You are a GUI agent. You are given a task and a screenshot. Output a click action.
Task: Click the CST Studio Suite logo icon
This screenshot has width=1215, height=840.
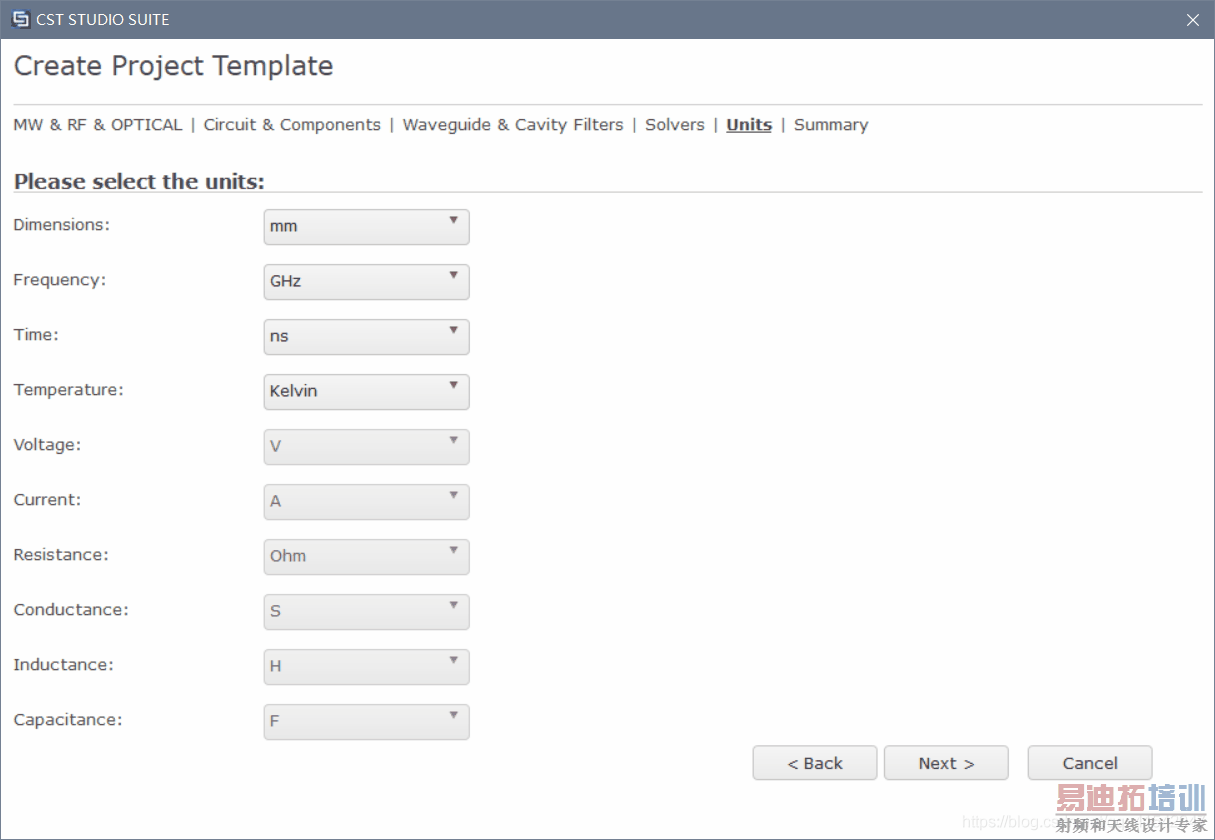tap(20, 19)
